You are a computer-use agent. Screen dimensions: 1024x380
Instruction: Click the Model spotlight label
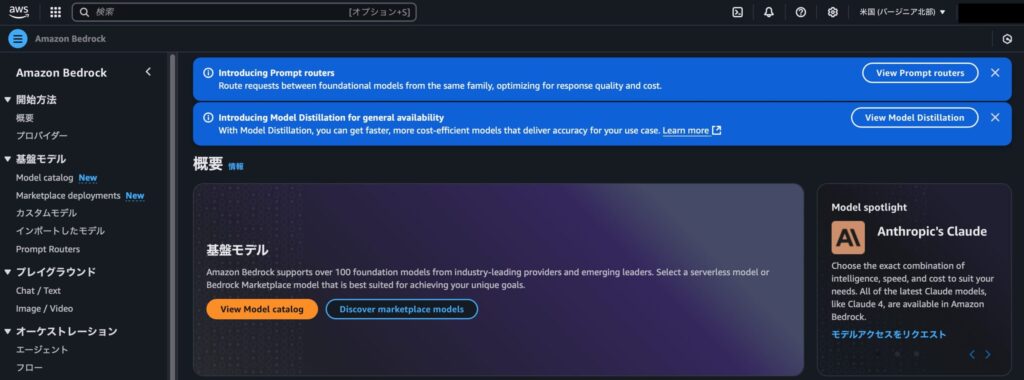[x=869, y=207]
